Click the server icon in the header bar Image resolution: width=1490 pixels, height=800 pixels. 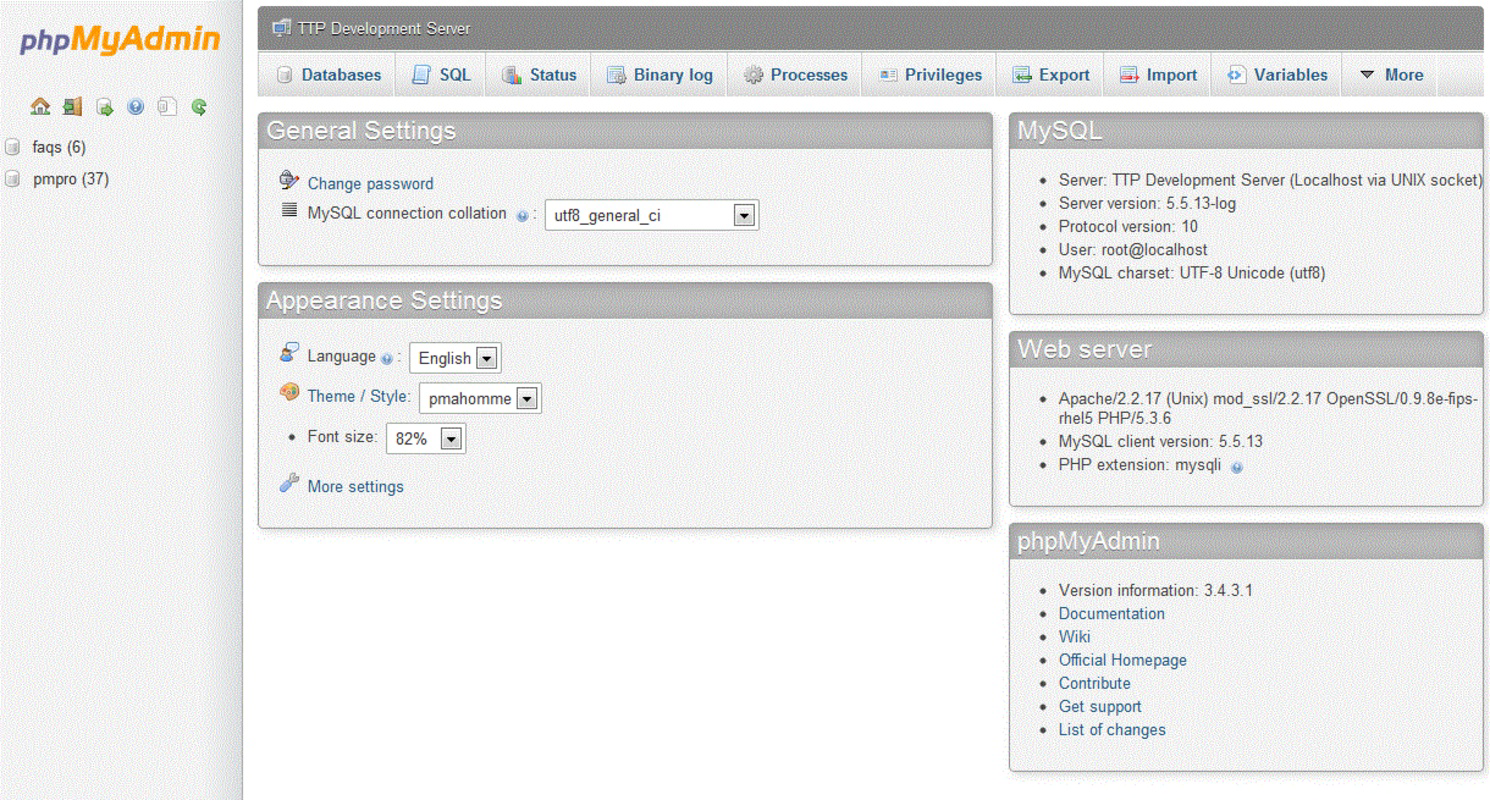281,28
